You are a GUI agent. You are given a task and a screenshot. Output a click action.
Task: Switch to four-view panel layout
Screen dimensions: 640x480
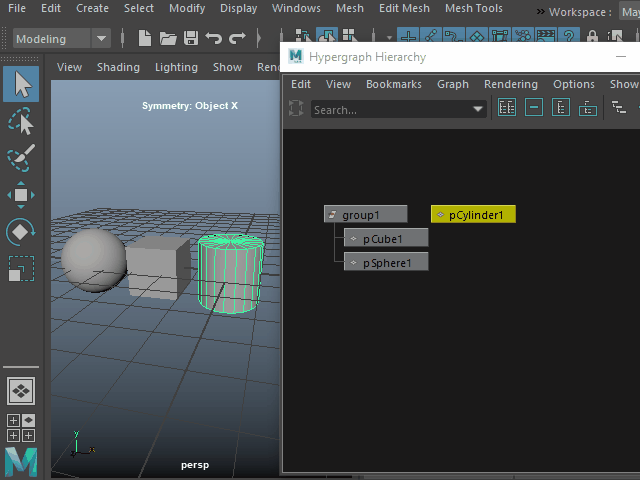21,428
